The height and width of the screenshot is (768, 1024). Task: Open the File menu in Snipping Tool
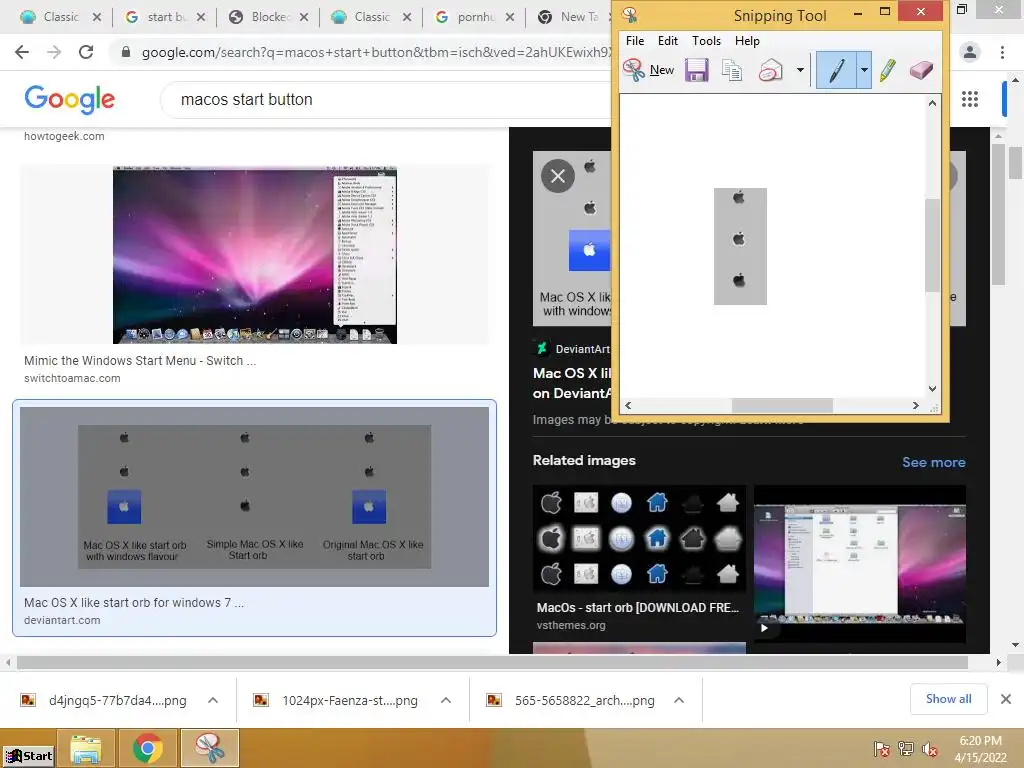coord(635,40)
